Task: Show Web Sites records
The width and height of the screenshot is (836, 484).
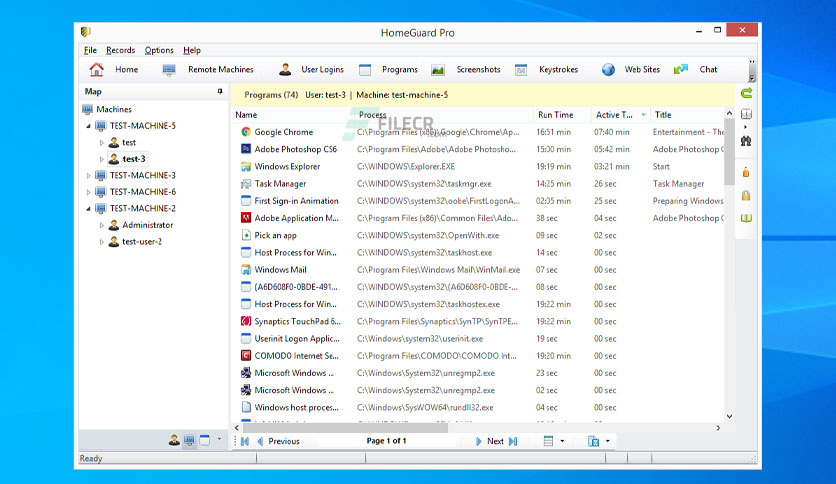Action: coord(631,69)
